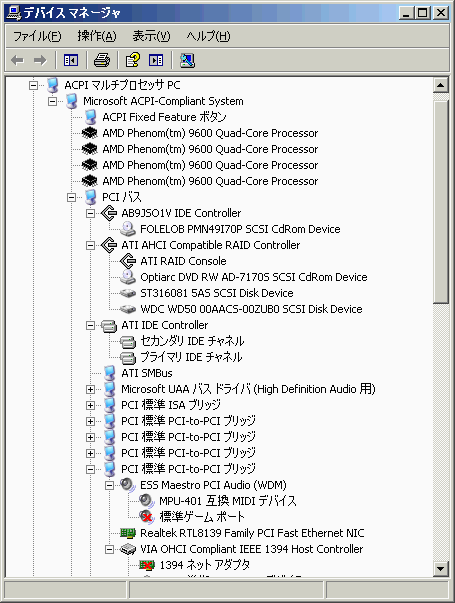Expand the Microsoft UAA バス ドライバ node

[x=90, y=389]
